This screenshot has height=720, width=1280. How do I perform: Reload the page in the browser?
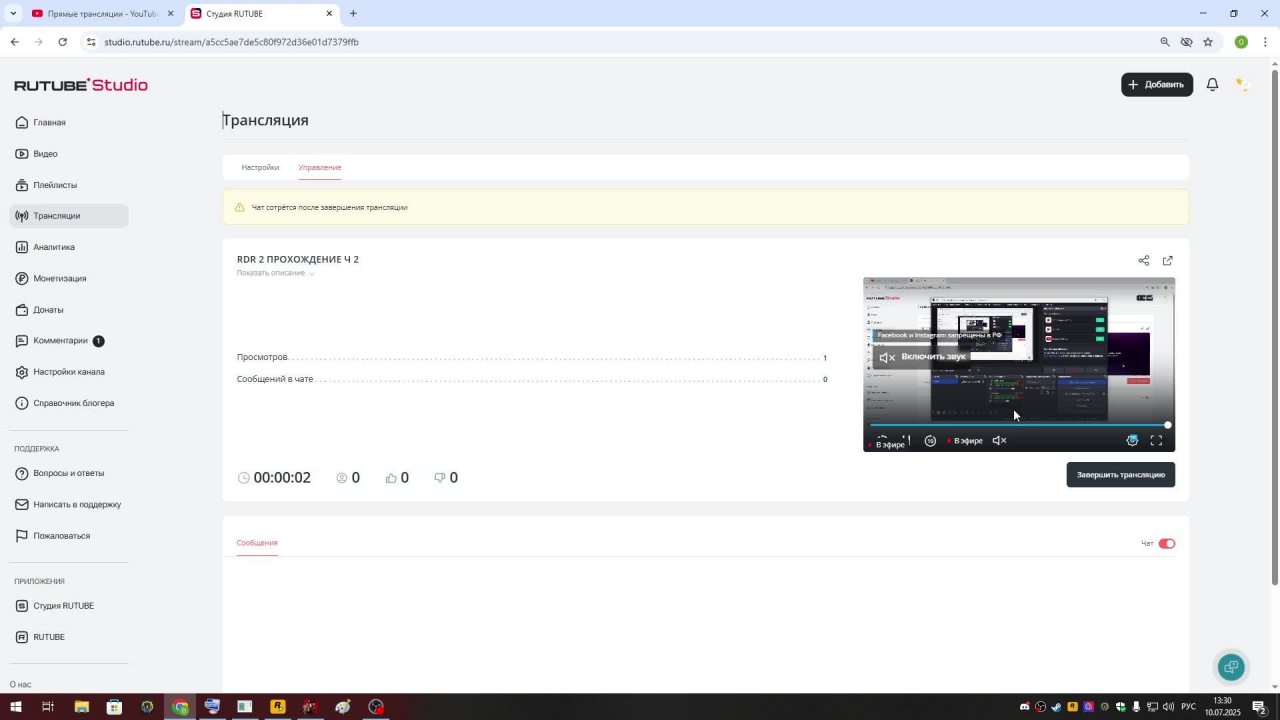62,42
